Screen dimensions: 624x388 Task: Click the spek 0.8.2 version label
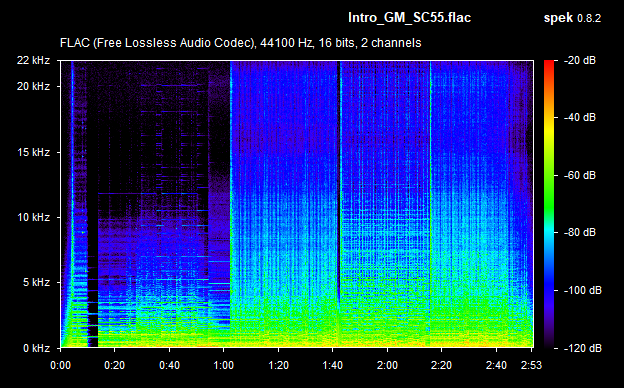click(x=572, y=18)
